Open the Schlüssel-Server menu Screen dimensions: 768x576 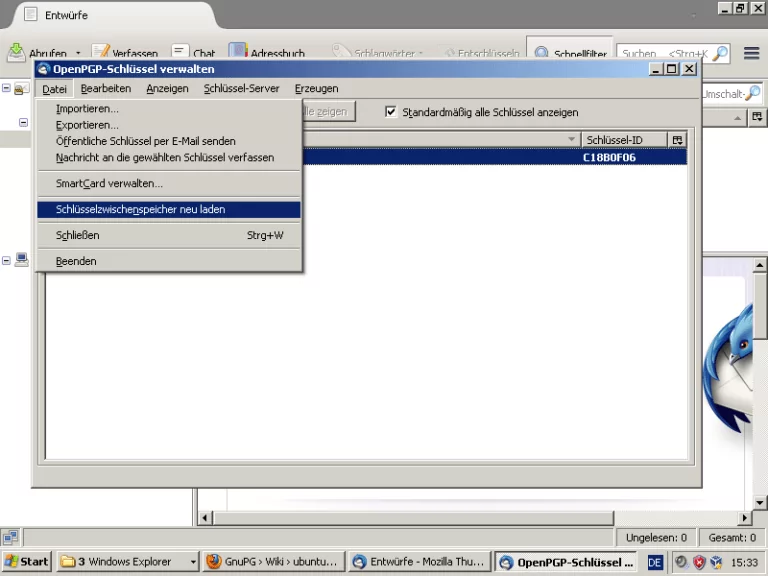(x=241, y=89)
